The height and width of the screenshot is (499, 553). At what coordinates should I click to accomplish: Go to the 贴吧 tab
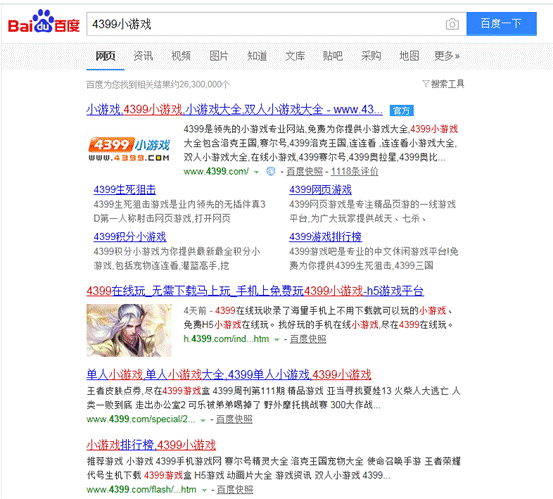[333, 56]
